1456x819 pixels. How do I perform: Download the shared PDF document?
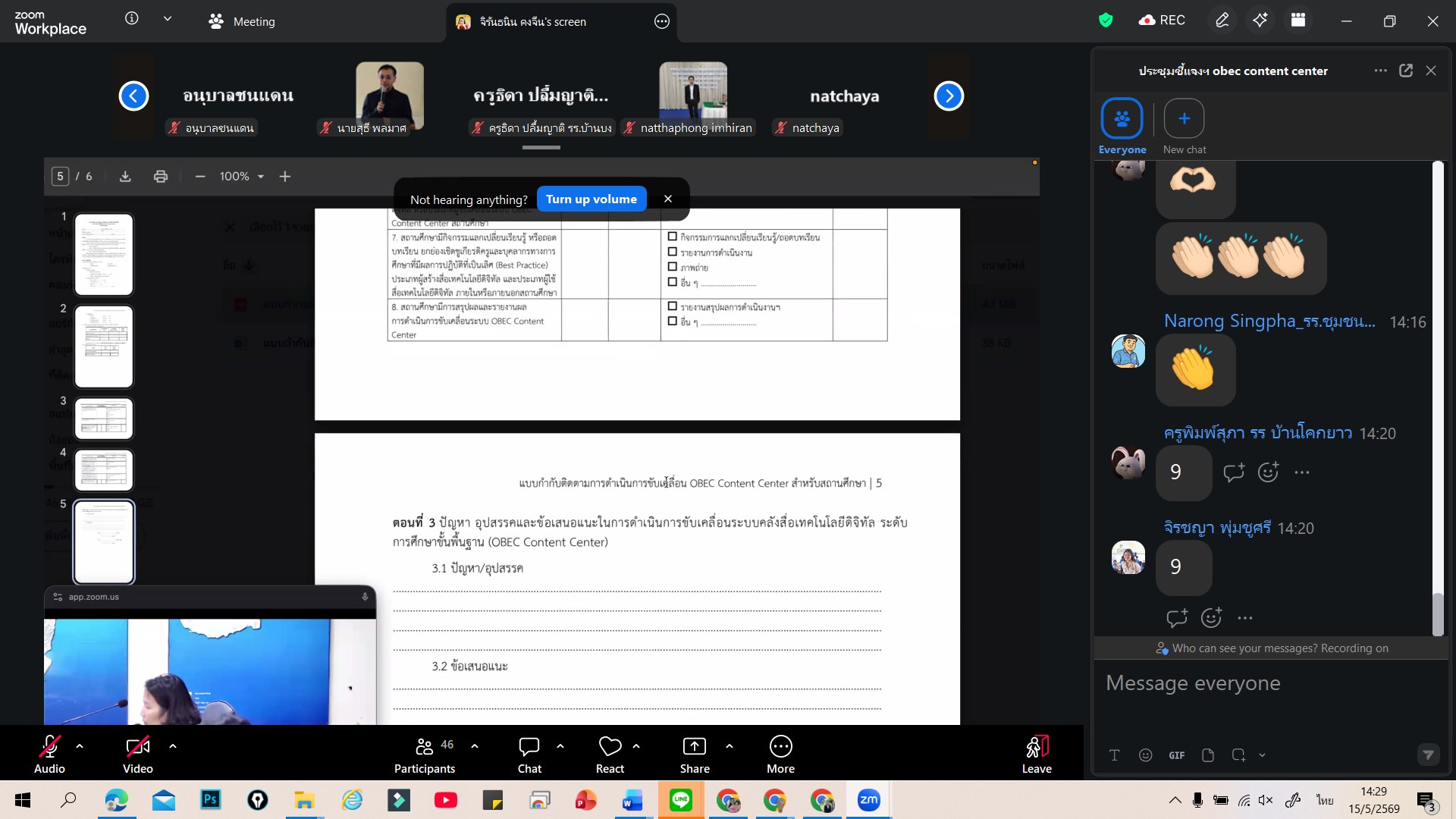pos(126,177)
